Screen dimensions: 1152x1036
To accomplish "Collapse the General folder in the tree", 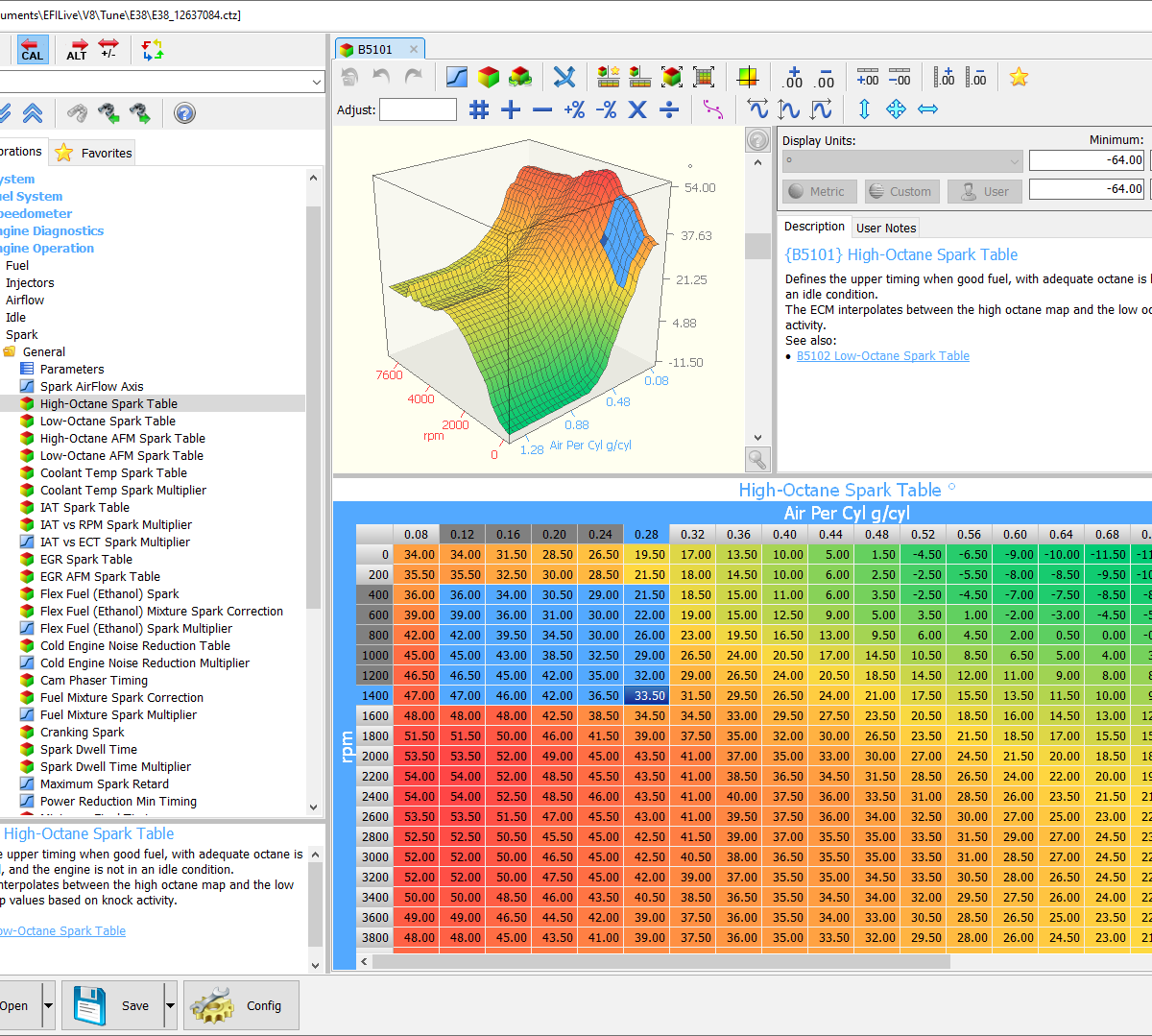I will click(10, 351).
